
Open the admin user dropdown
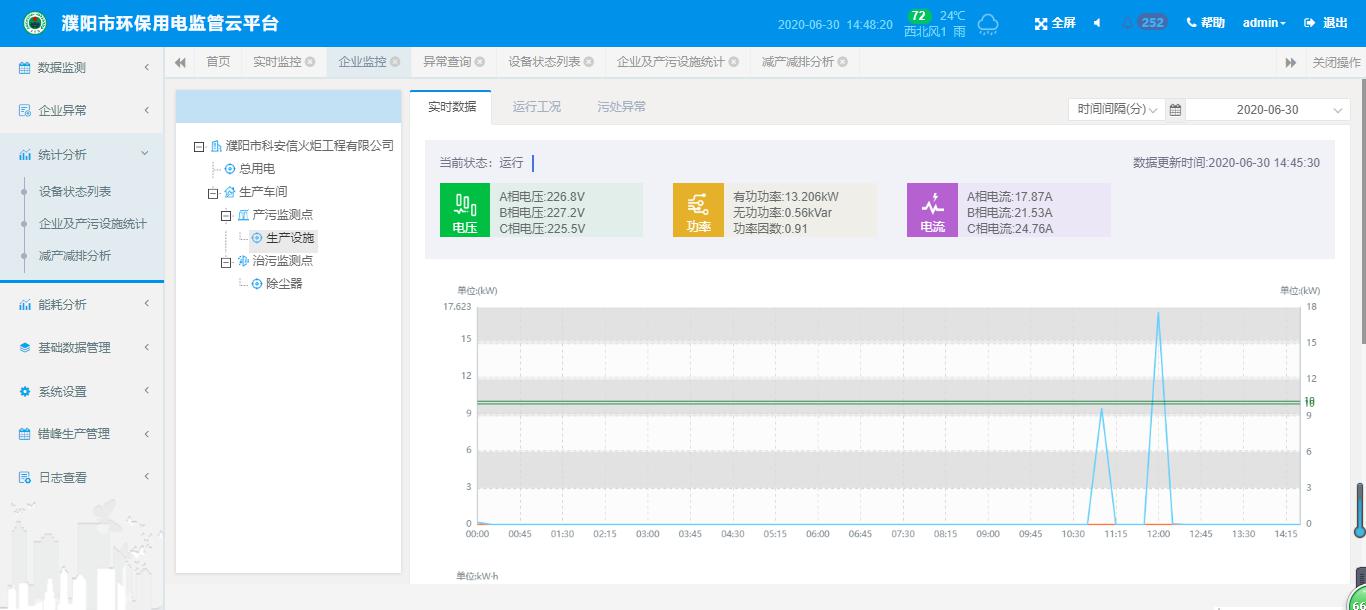click(1264, 23)
